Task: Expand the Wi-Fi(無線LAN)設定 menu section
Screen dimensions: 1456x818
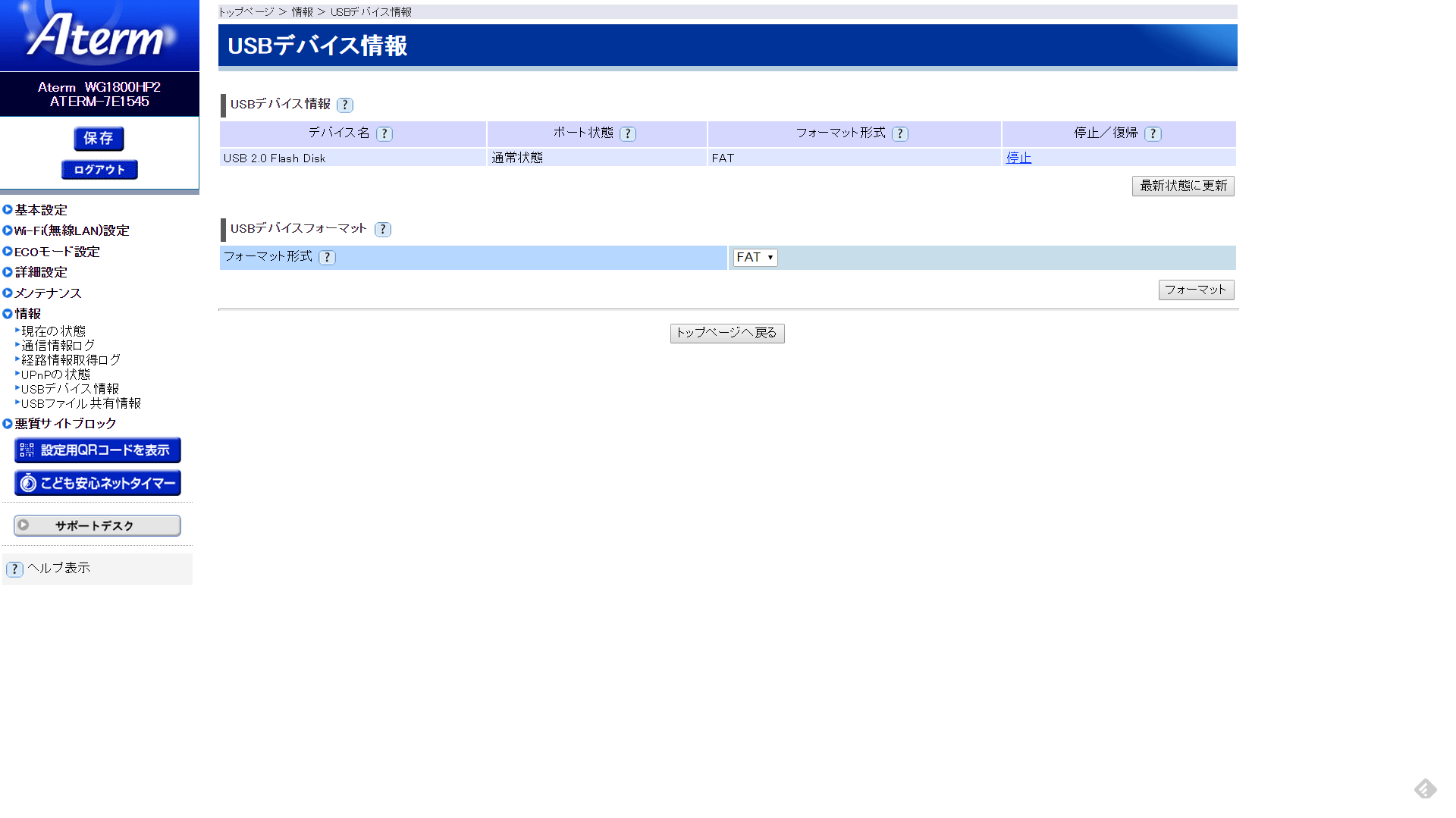Action: (71, 230)
